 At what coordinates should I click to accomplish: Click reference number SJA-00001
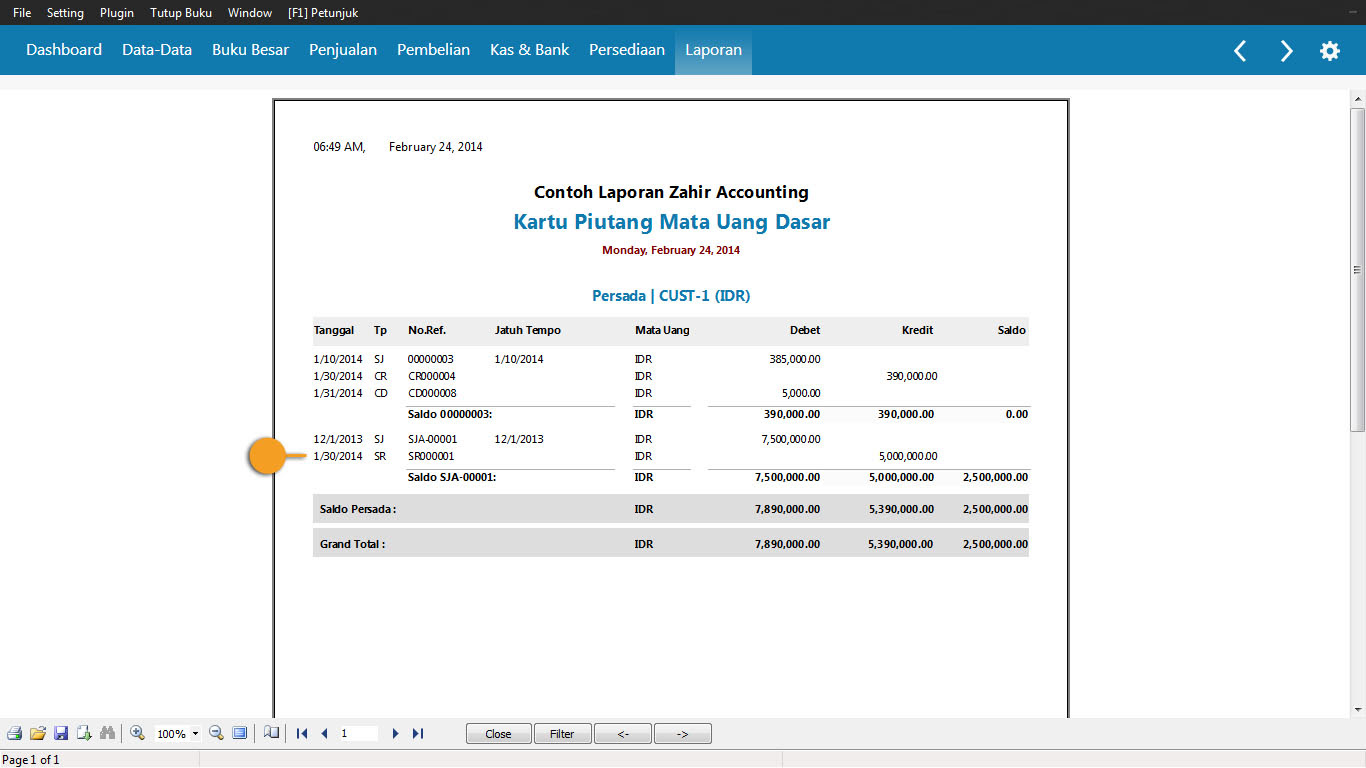(433, 439)
